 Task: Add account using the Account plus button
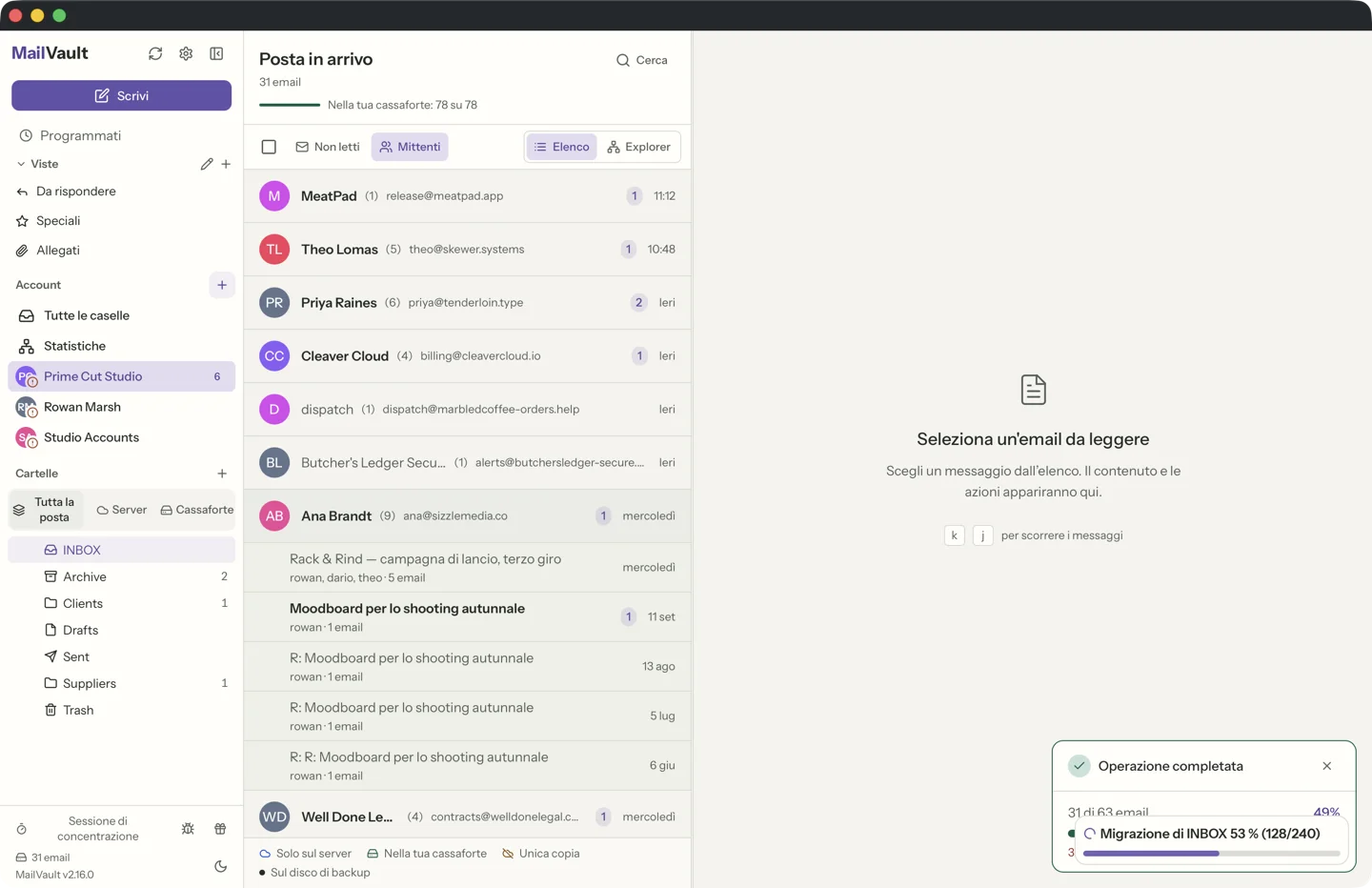(222, 285)
